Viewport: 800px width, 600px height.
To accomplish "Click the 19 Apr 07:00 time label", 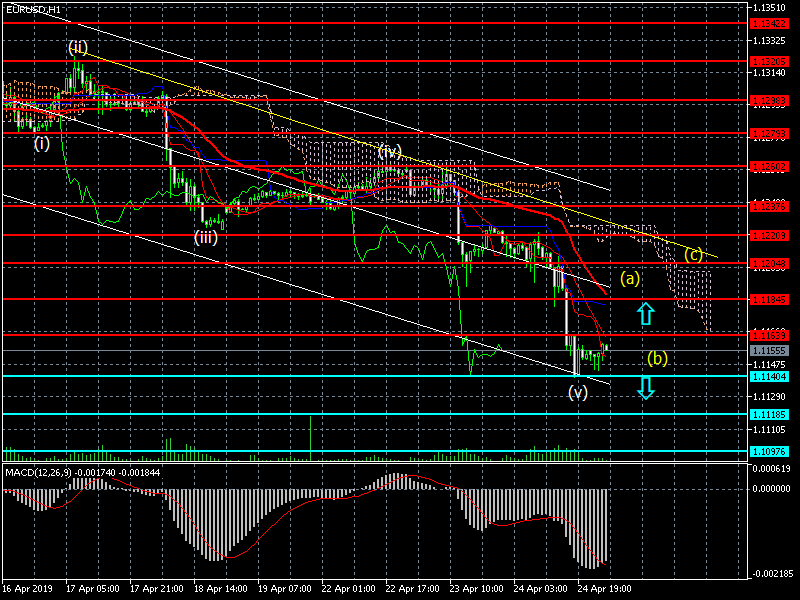I will (x=285, y=589).
